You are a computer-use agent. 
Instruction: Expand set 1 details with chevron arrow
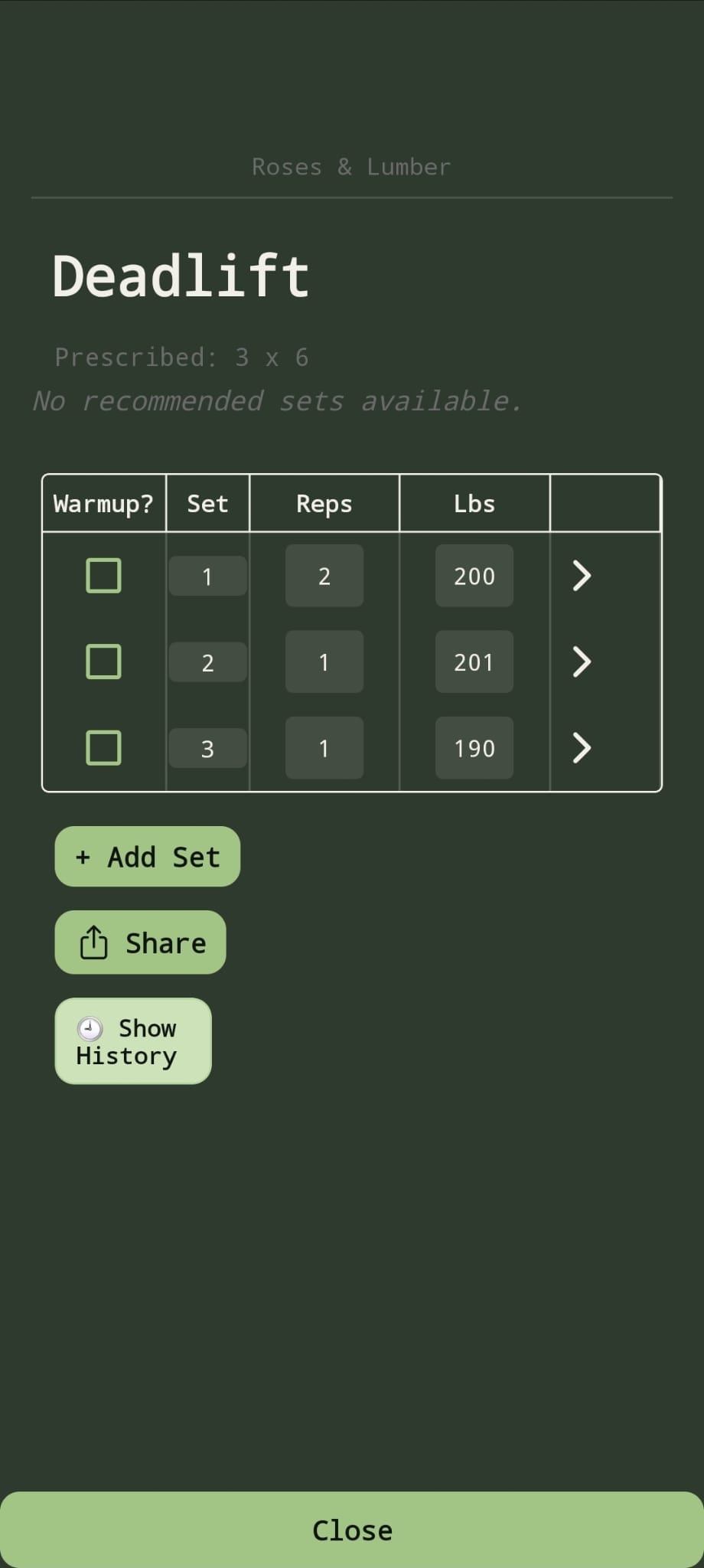coord(582,576)
